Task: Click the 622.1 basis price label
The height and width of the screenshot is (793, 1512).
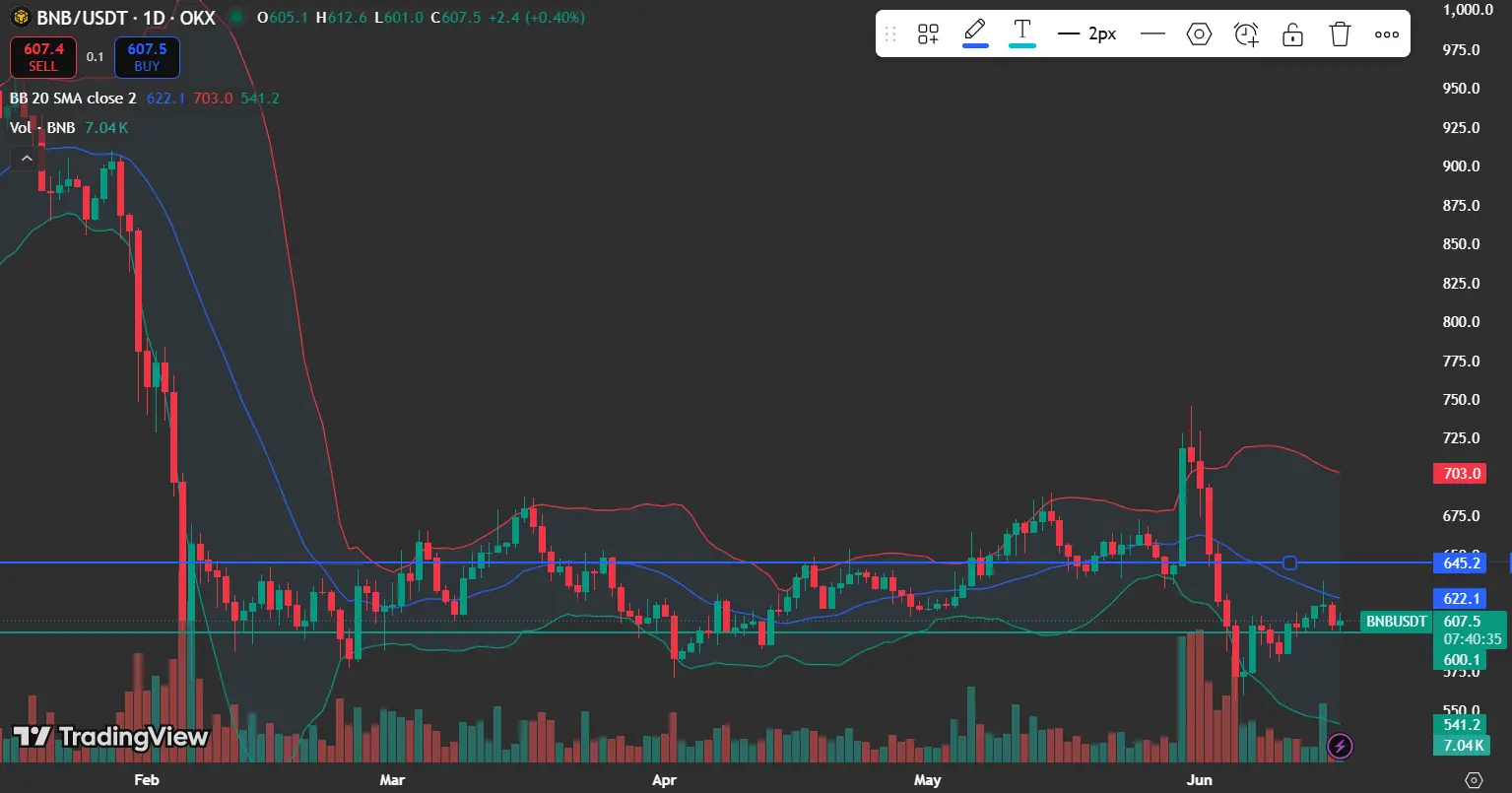Action: click(1459, 599)
